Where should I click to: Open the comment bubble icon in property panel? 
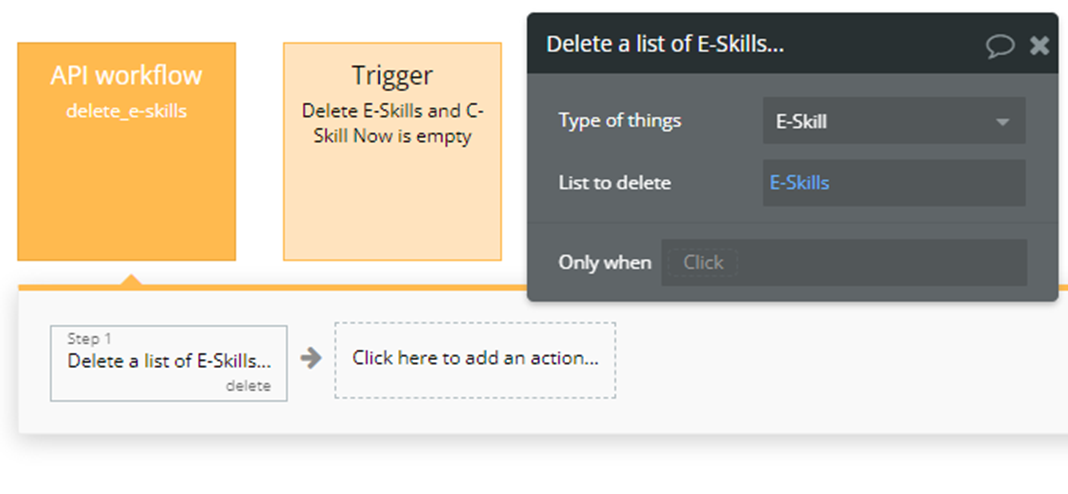[x=999, y=45]
